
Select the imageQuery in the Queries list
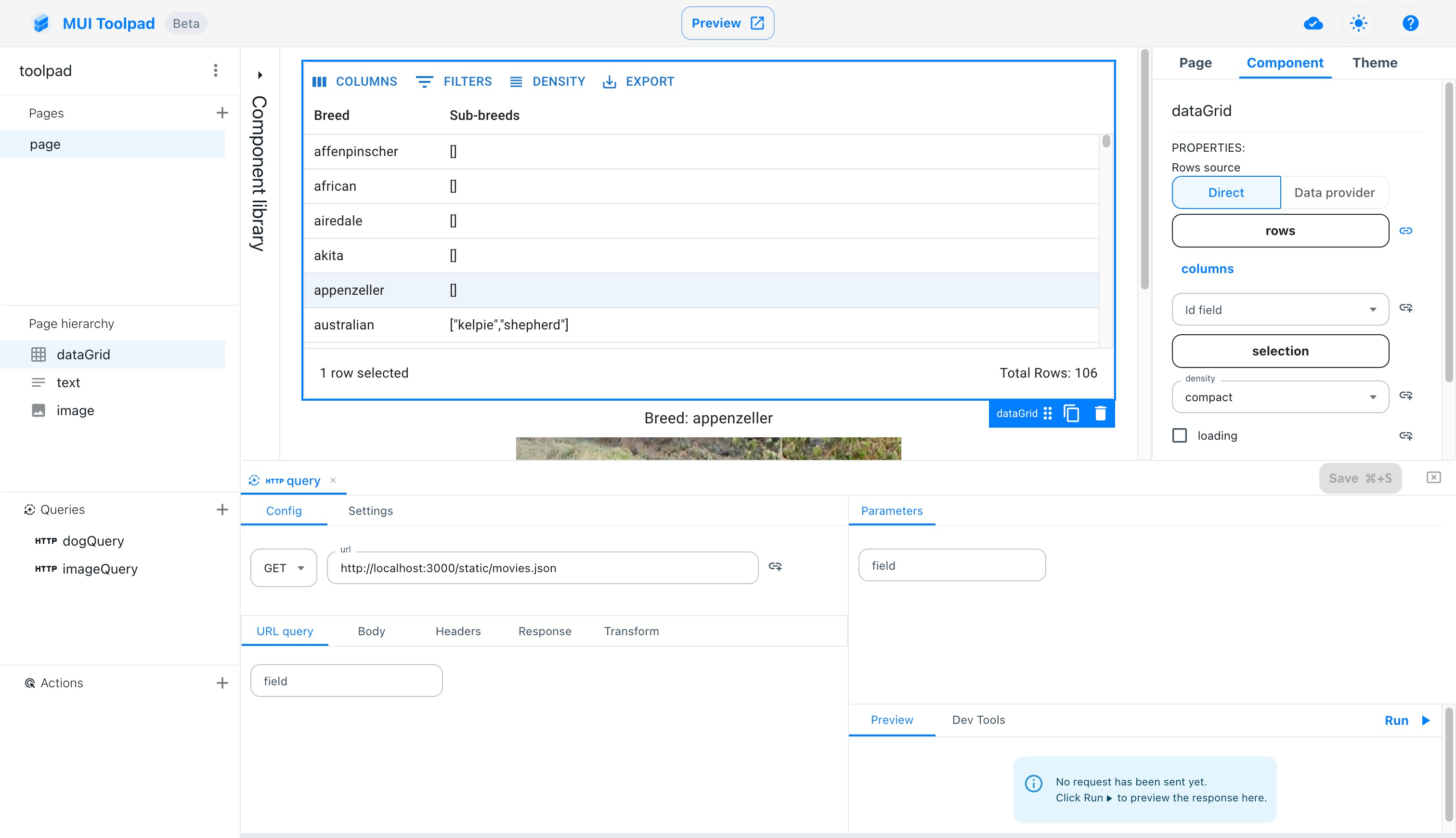(x=100, y=569)
